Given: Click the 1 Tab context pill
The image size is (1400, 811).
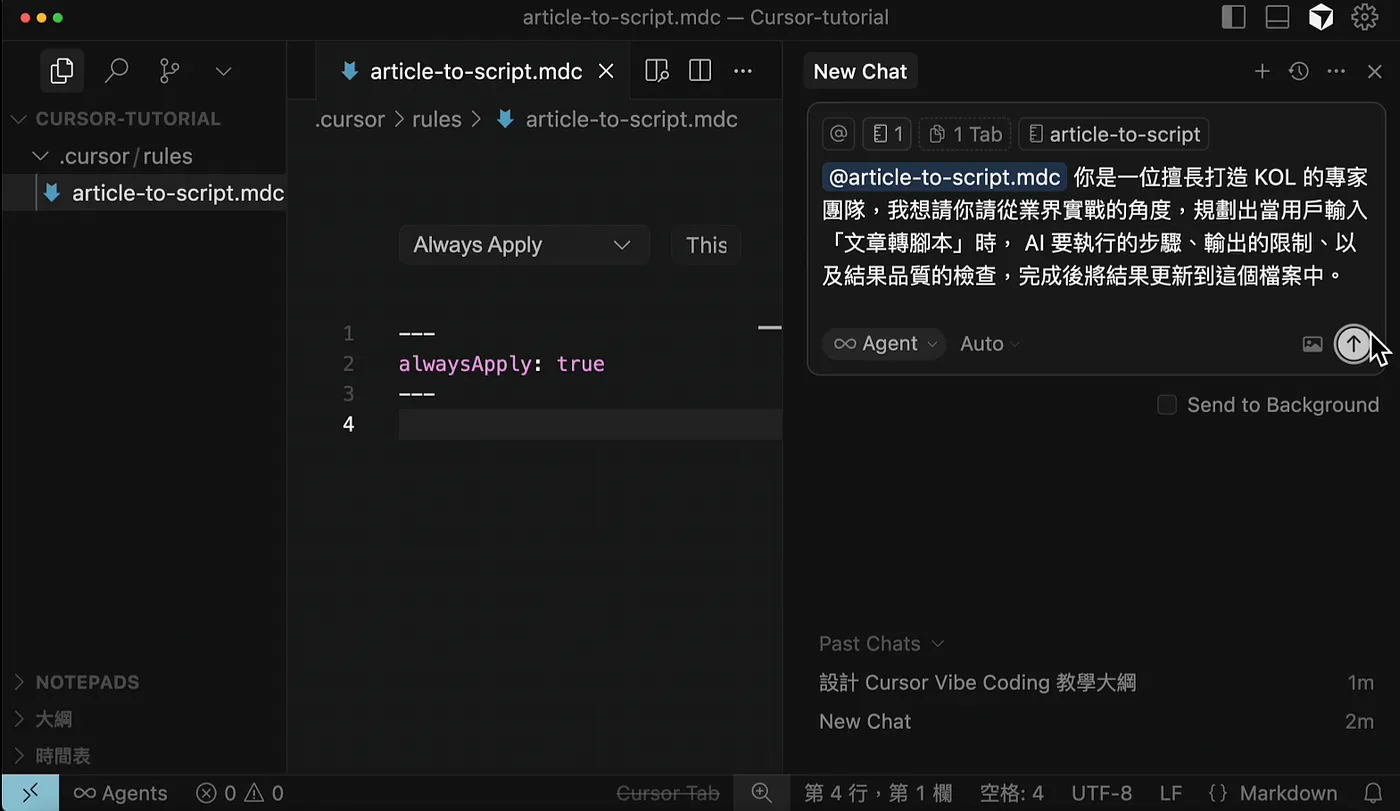Looking at the screenshot, I should tap(964, 134).
